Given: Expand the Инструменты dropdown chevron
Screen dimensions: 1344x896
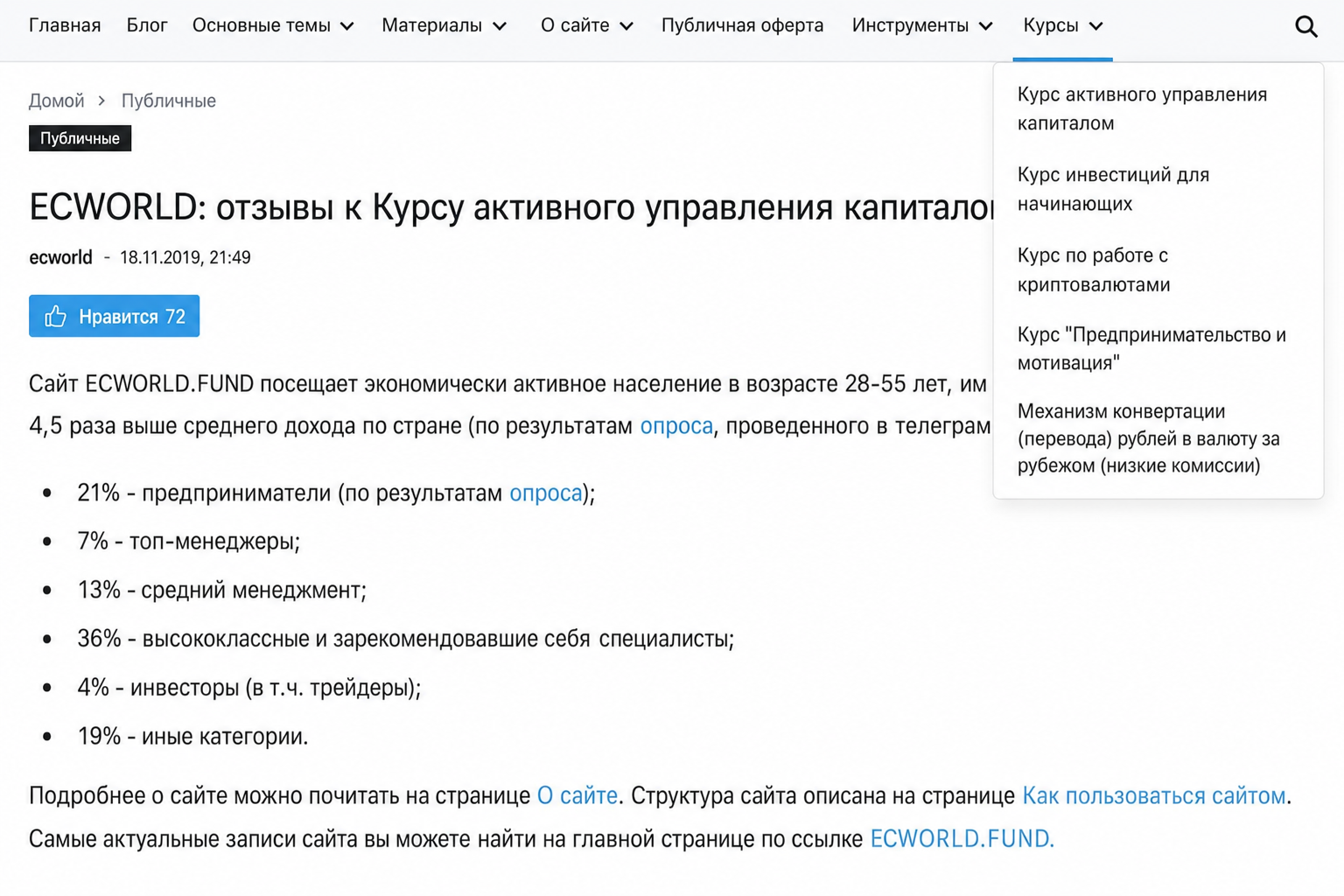Looking at the screenshot, I should coord(986,26).
